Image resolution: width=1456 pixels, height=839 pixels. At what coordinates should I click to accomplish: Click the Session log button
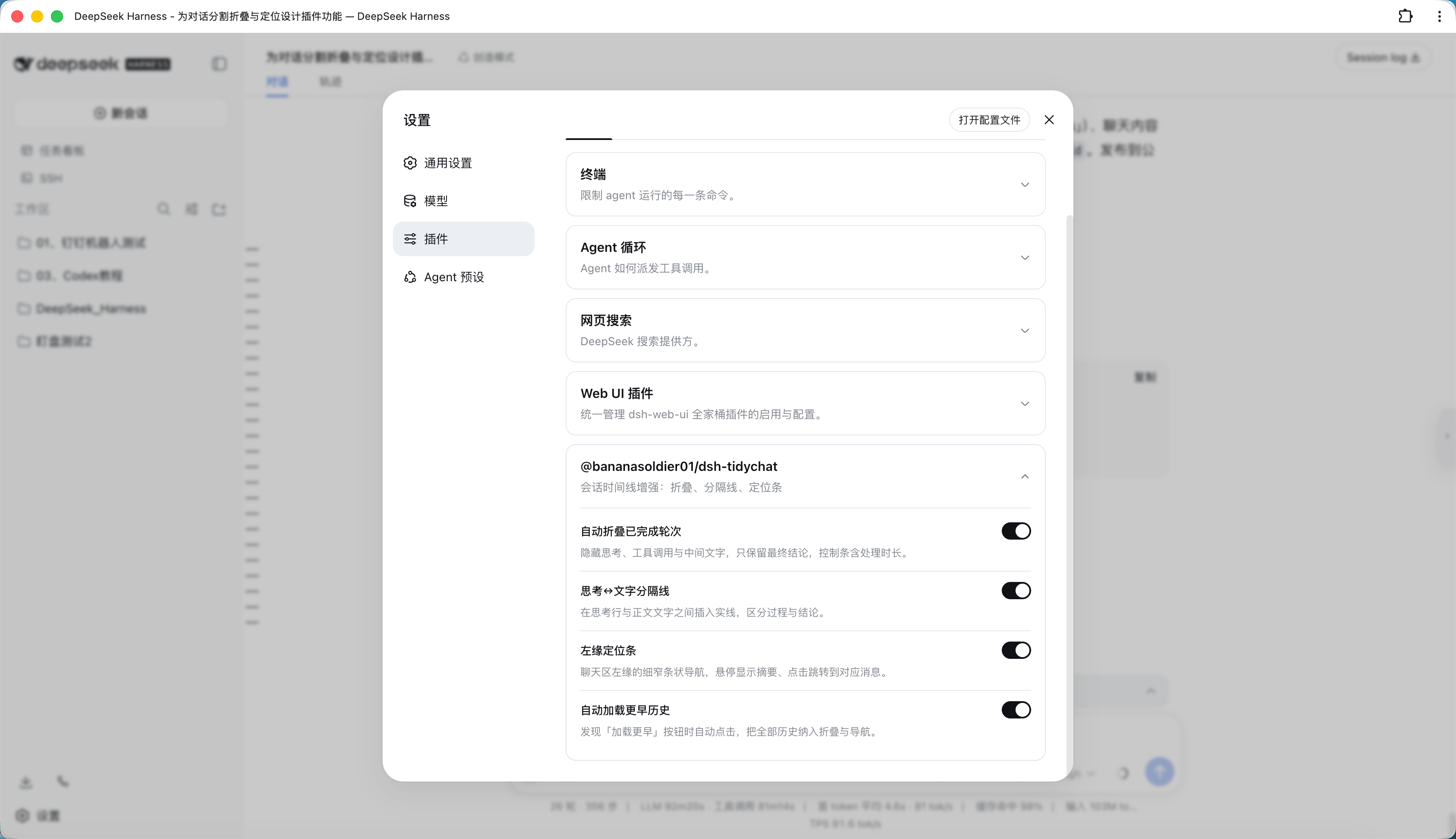[x=1383, y=57]
